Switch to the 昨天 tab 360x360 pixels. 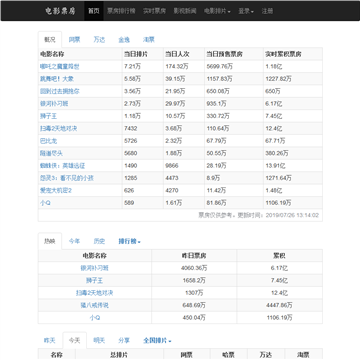tap(50, 341)
